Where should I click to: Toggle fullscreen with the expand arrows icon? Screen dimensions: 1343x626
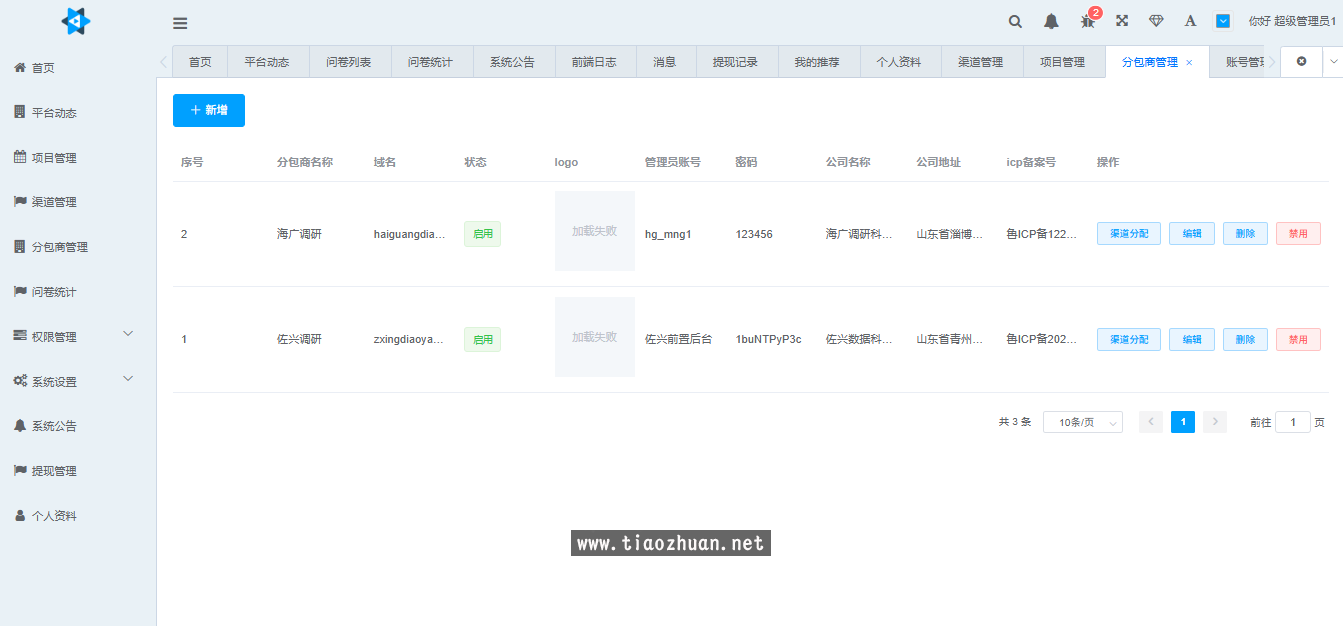(x=1122, y=21)
